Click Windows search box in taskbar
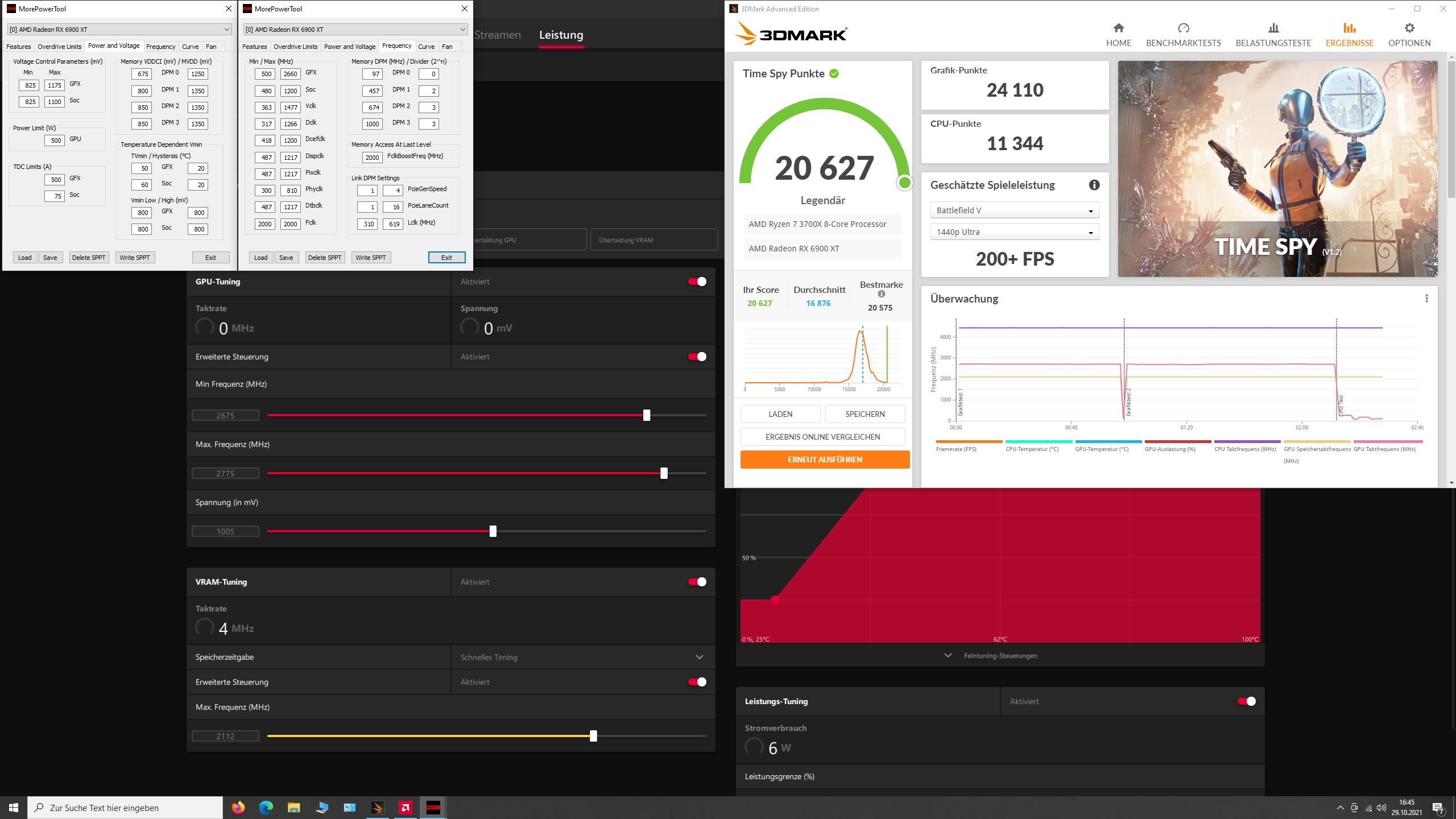1456x819 pixels. [x=125, y=808]
